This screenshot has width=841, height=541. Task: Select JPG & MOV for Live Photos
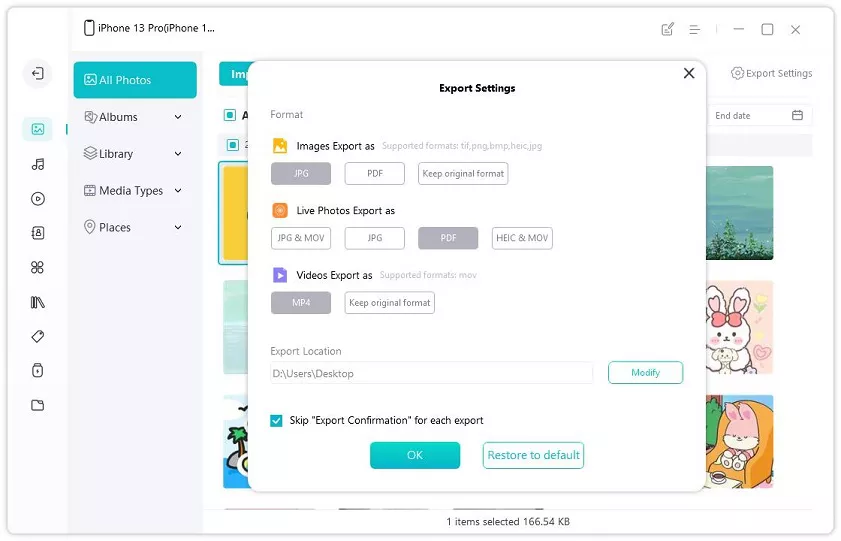click(x=301, y=238)
